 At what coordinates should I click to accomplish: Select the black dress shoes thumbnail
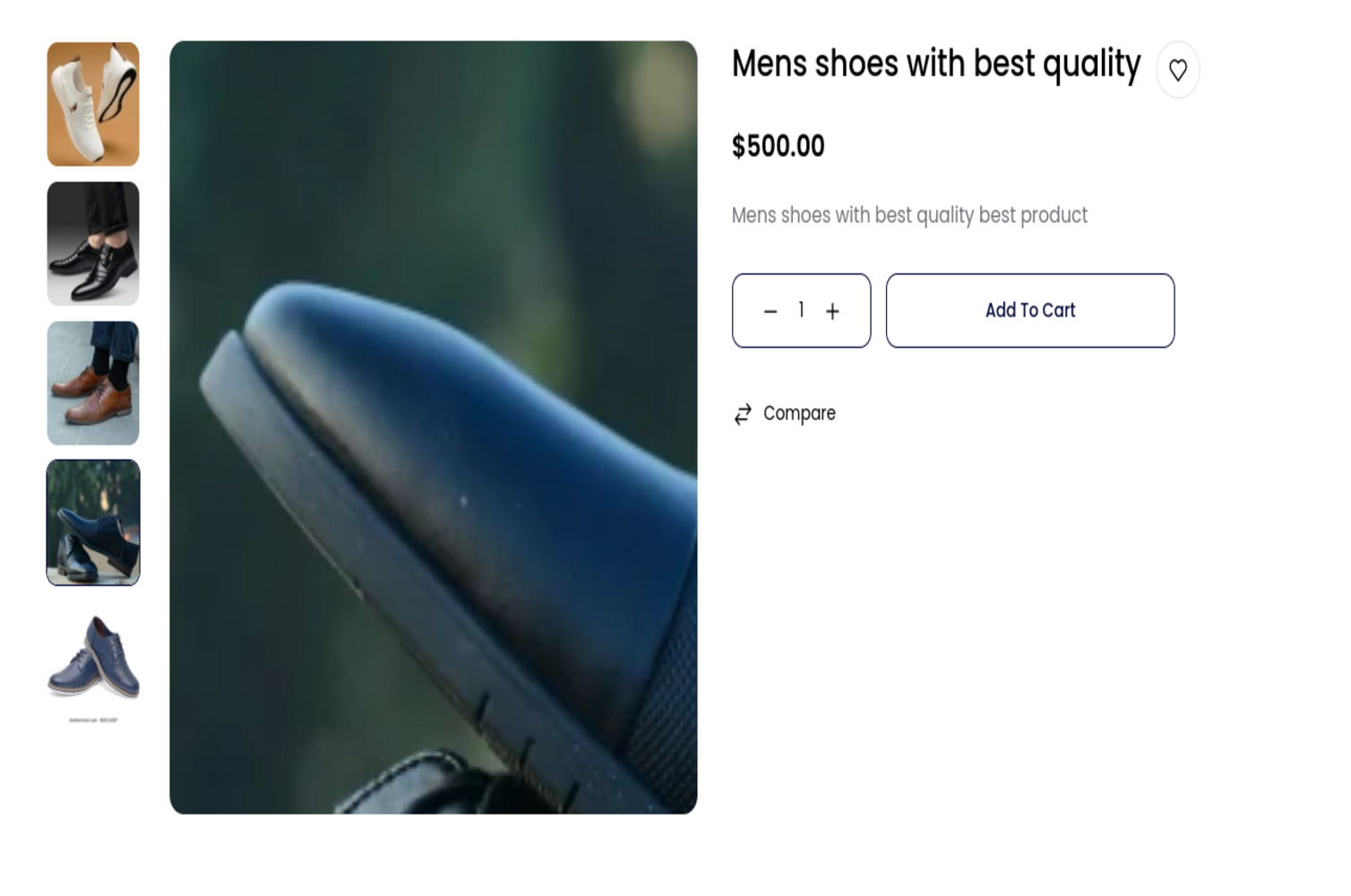click(x=93, y=244)
